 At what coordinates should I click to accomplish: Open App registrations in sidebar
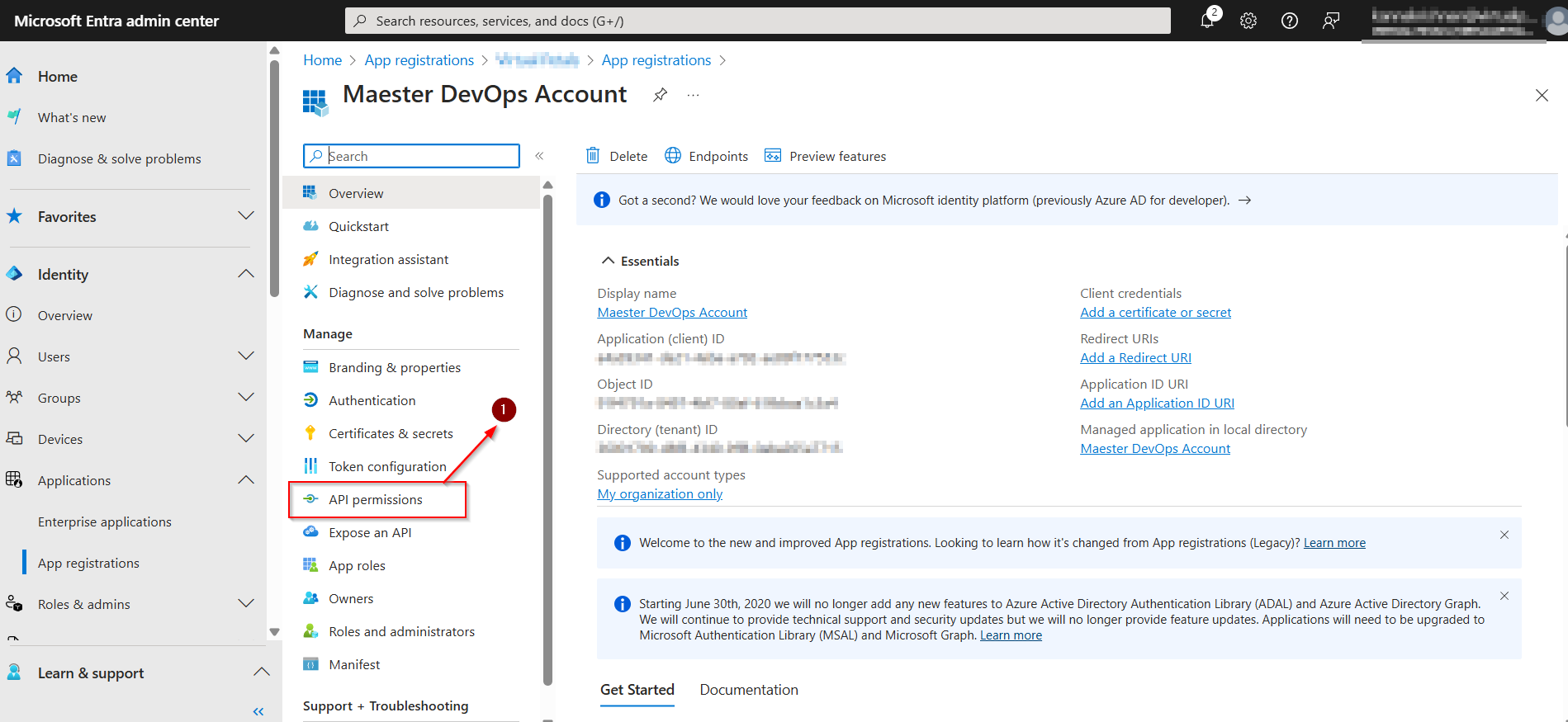(x=88, y=563)
